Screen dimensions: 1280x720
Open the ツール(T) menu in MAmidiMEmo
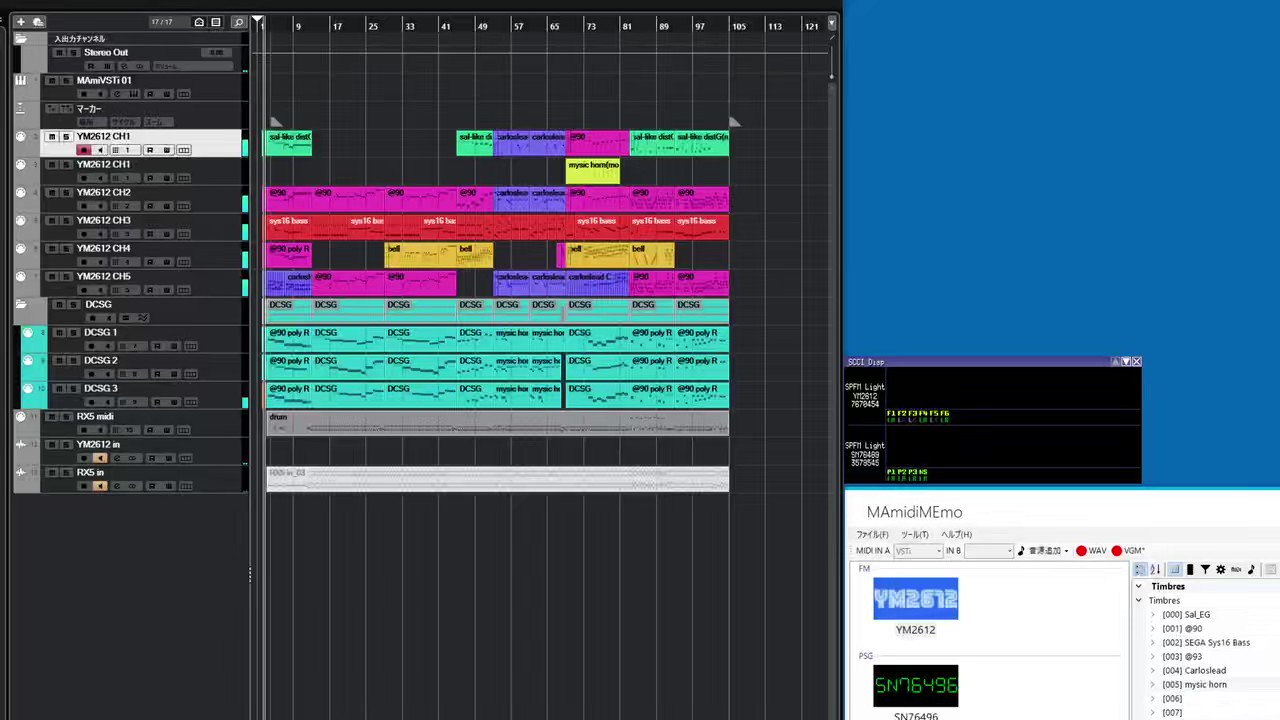[914, 534]
